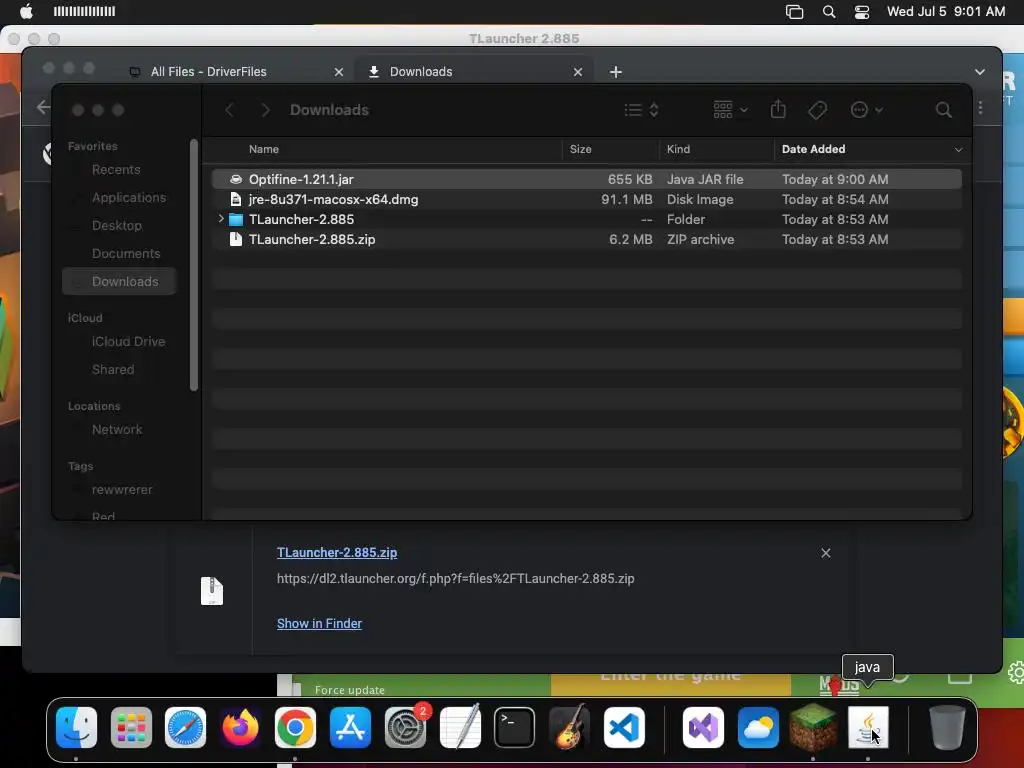Click Force update in TLauncher window

point(349,690)
